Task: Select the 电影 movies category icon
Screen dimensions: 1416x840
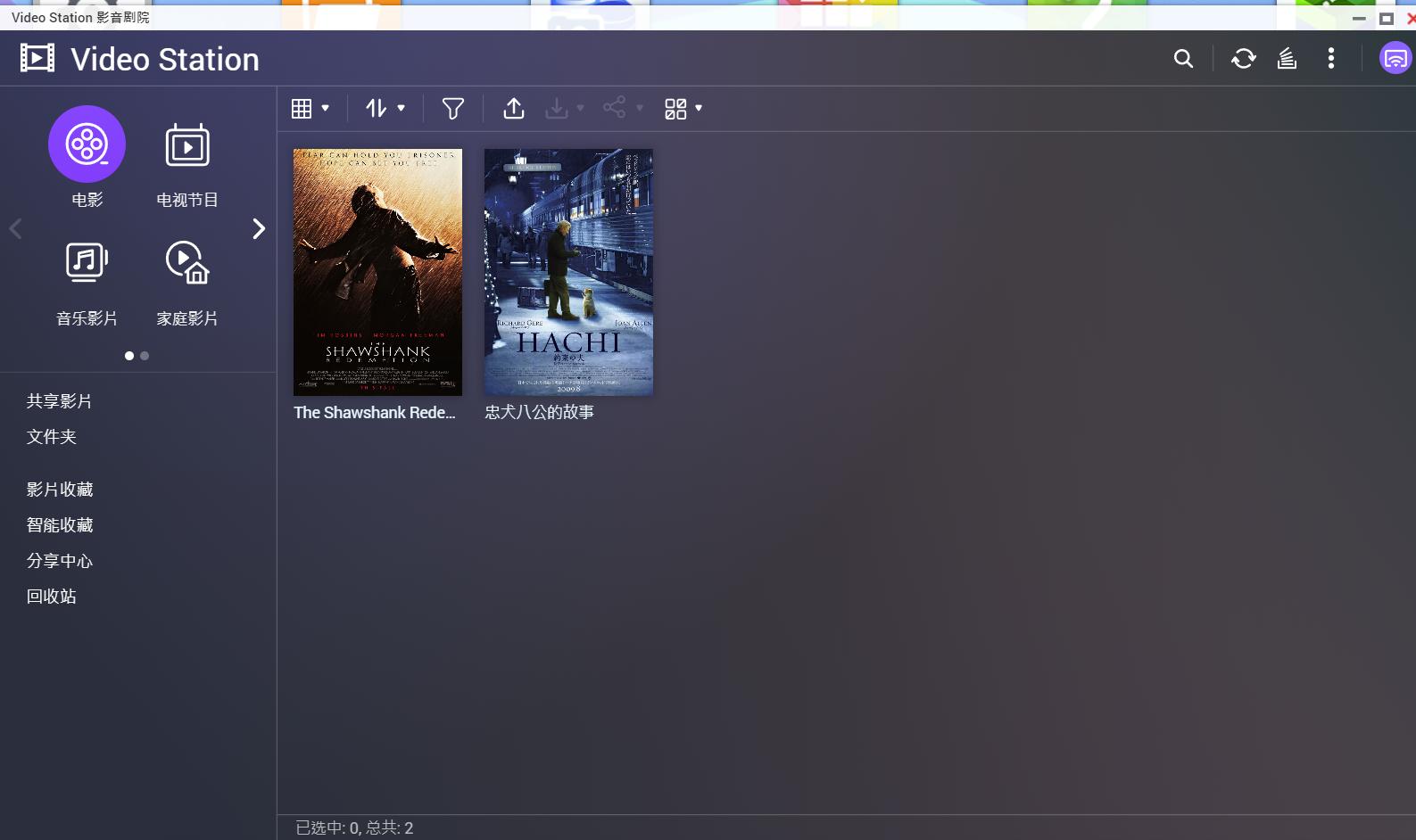Action: pos(87,144)
